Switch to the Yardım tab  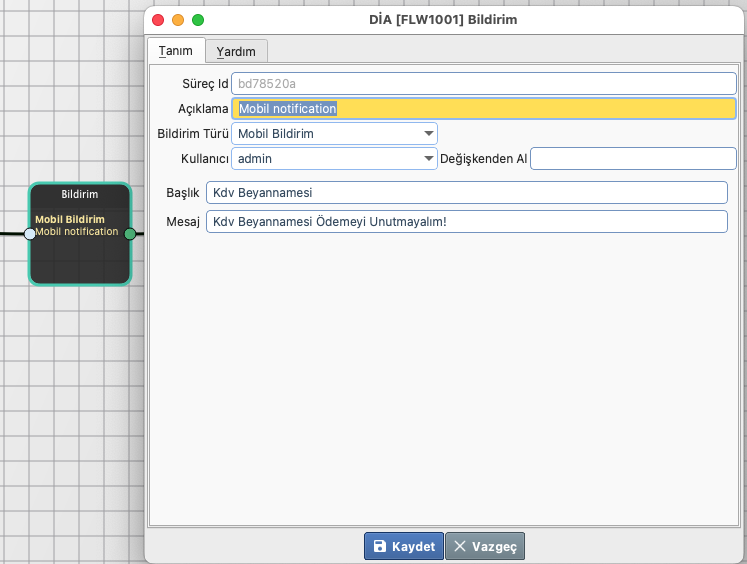coord(237,51)
